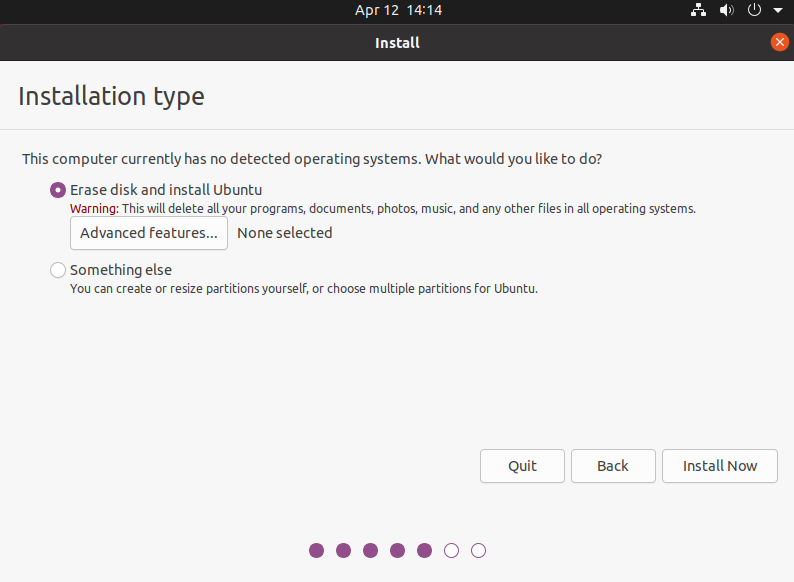Click the Install Now button
This screenshot has height=582, width=794.
[x=720, y=466]
